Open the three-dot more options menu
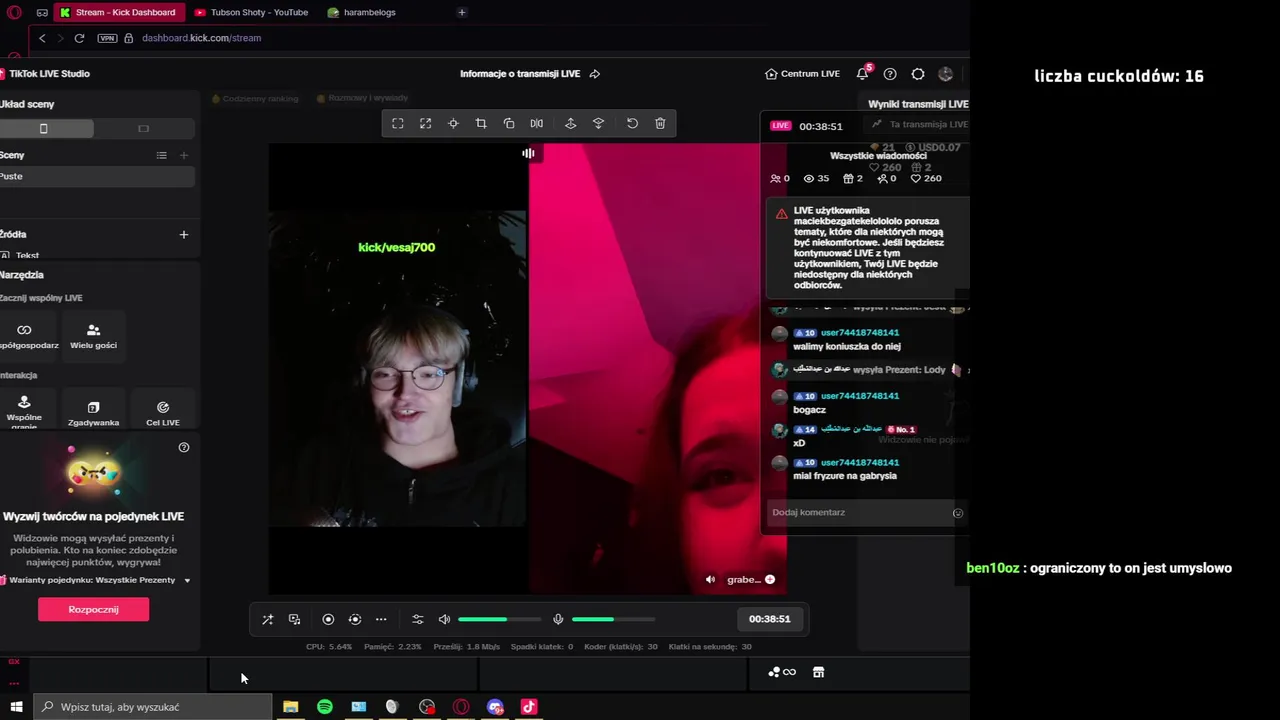The width and height of the screenshot is (1280, 720). [x=381, y=619]
